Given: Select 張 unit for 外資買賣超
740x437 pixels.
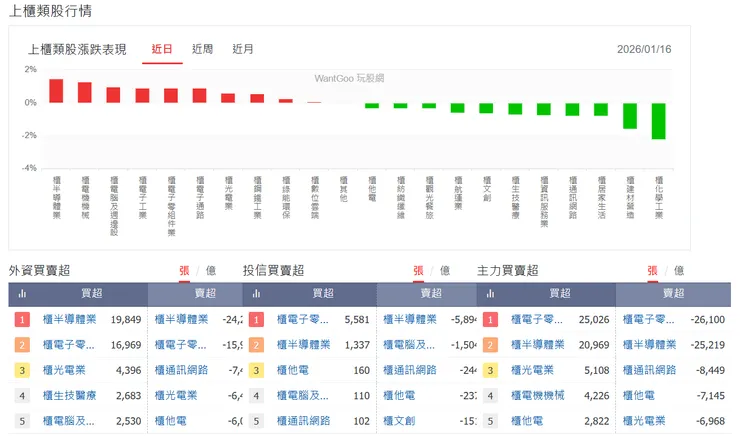Looking at the screenshot, I should pyautogui.click(x=184, y=270).
